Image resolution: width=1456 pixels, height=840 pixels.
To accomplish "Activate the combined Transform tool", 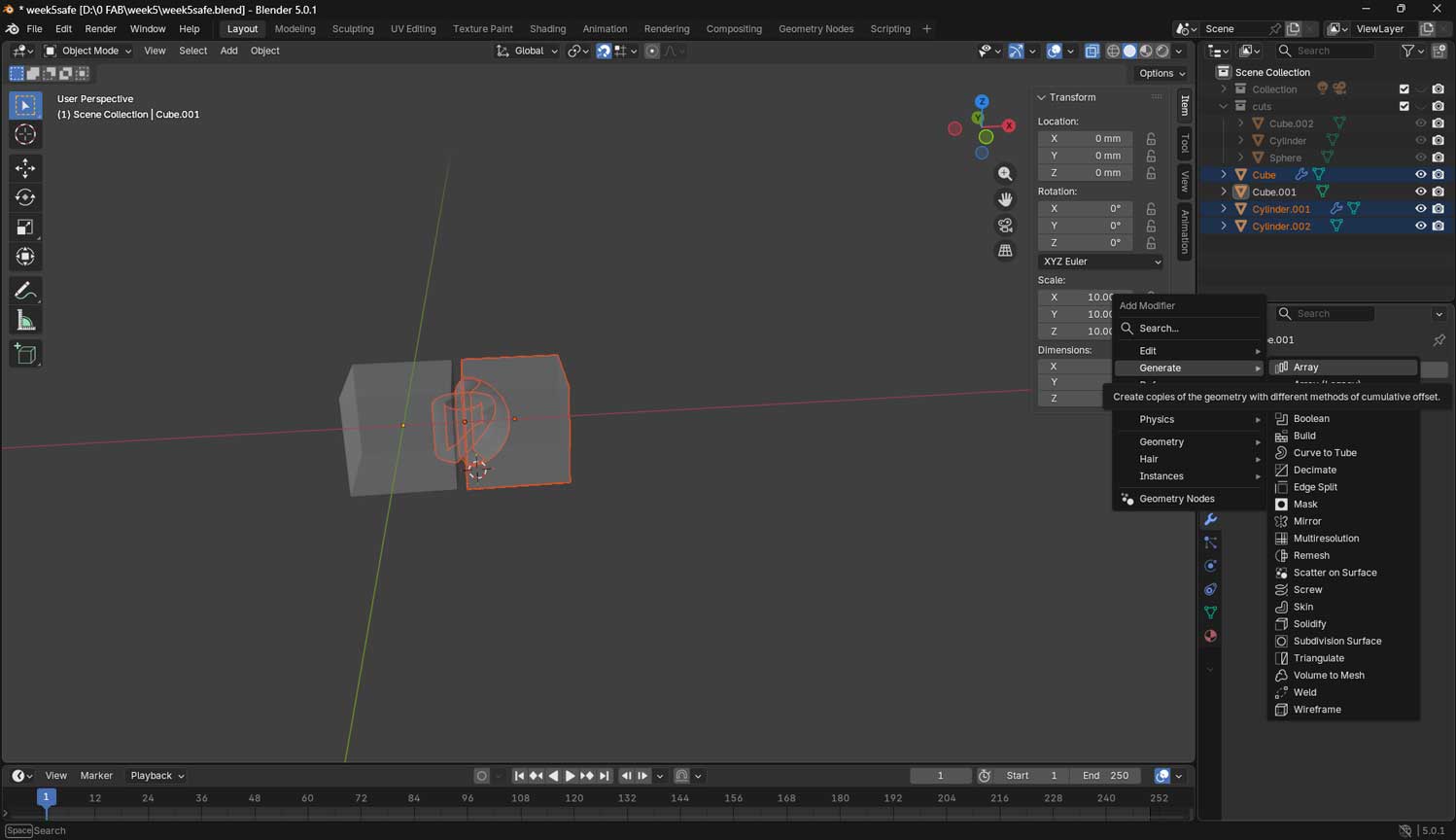I will [x=25, y=257].
